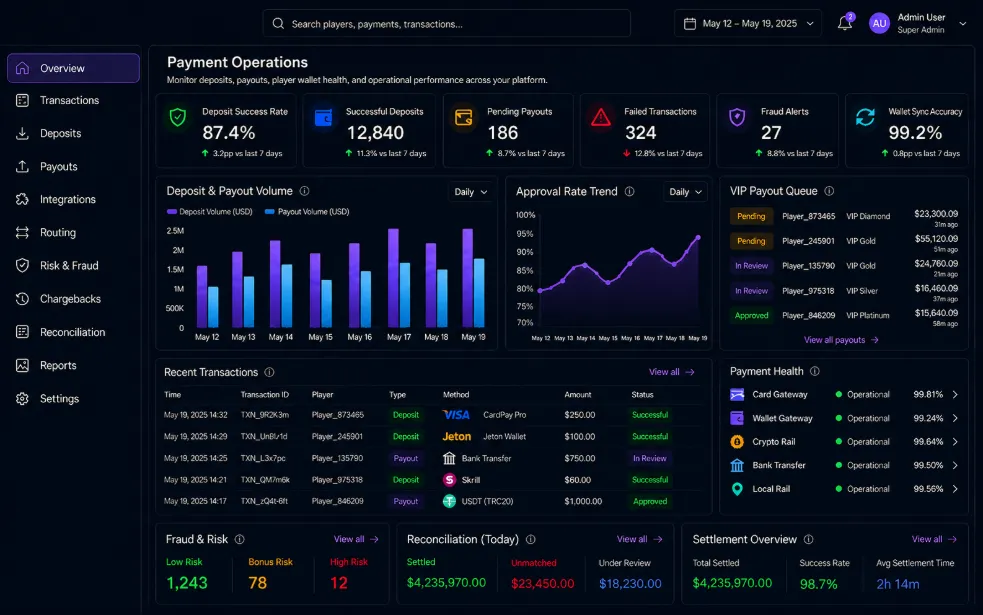Viewport: 983px width, 615px height.
Task: Click the search magnifier icon
Action: [x=278, y=23]
